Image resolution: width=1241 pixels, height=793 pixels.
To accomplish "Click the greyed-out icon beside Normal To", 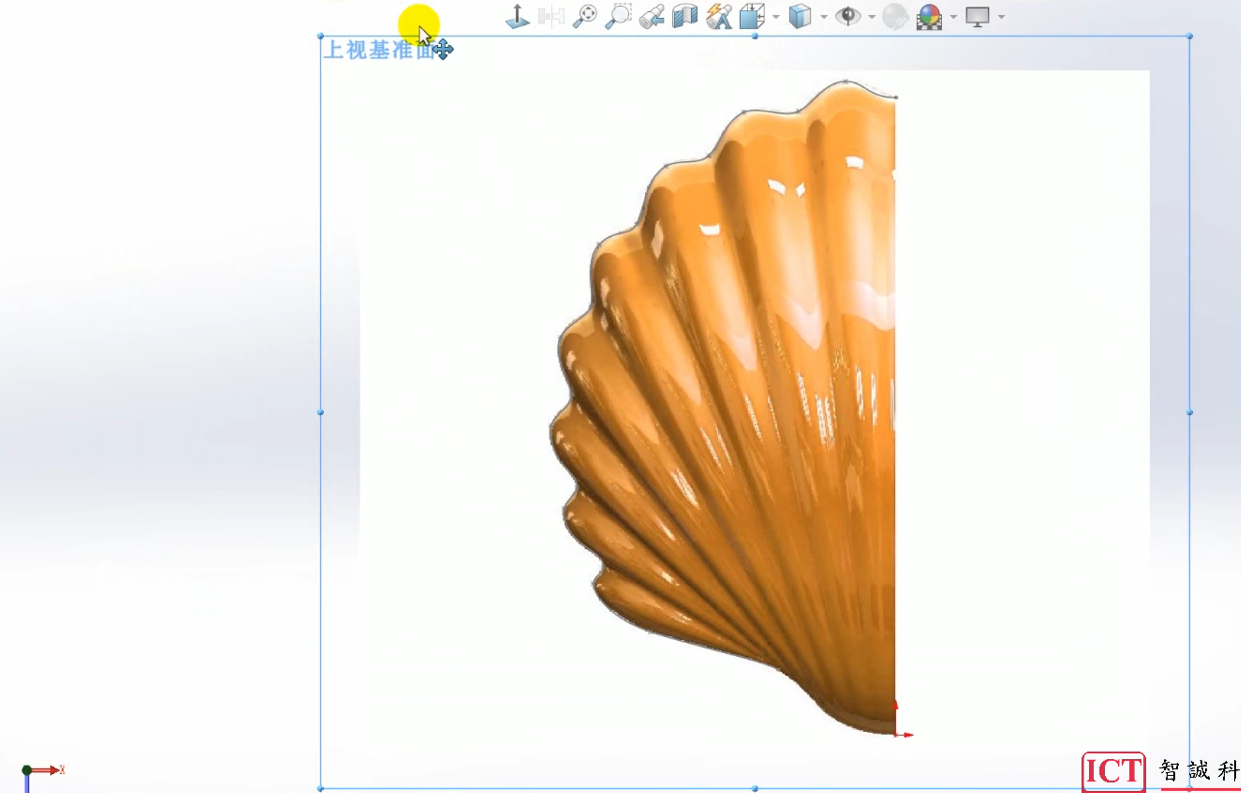I will 551,16.
